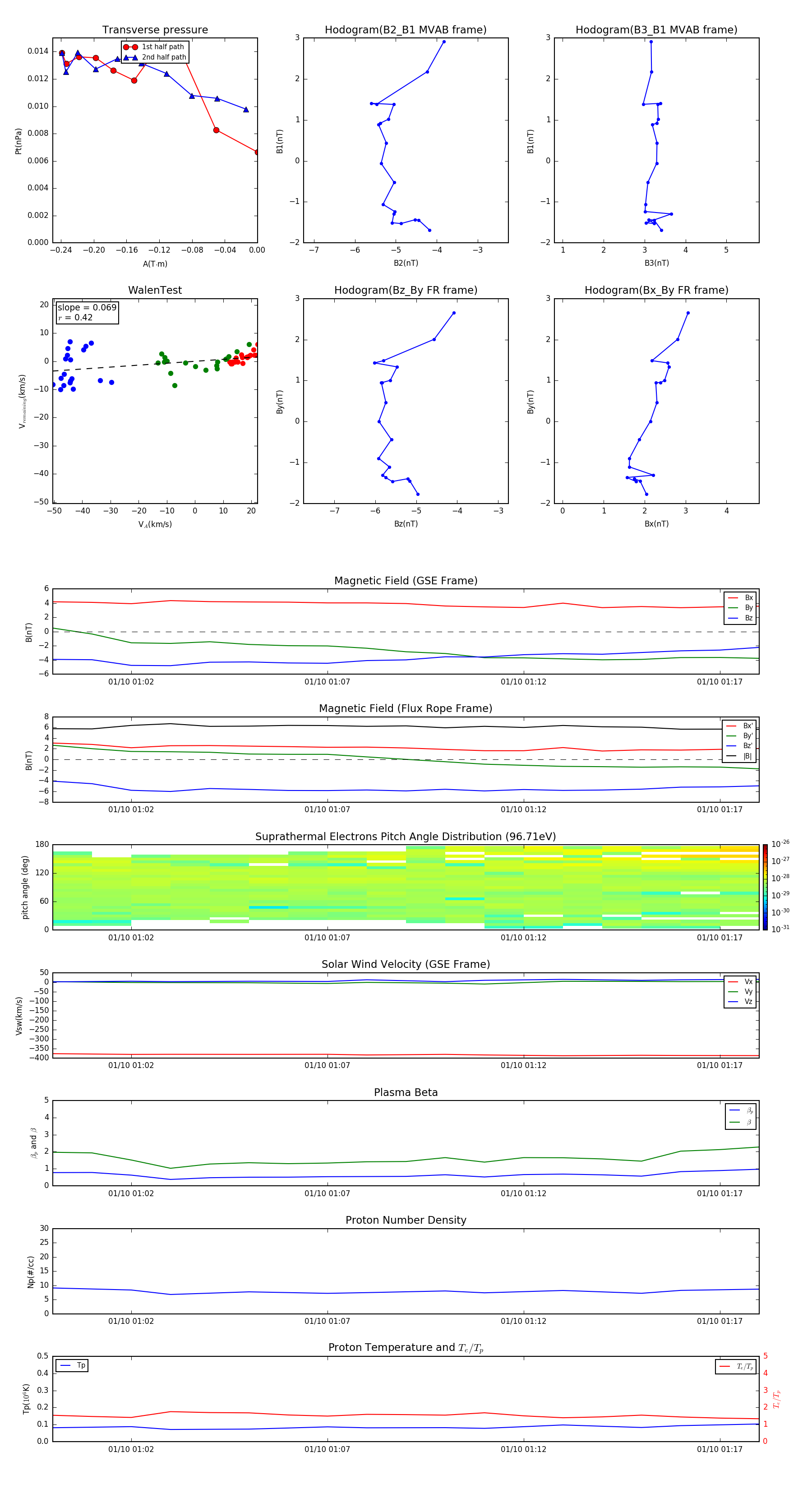Click the topmost point in Bx_By hodogram
The image size is (812, 1489).
tap(688, 313)
